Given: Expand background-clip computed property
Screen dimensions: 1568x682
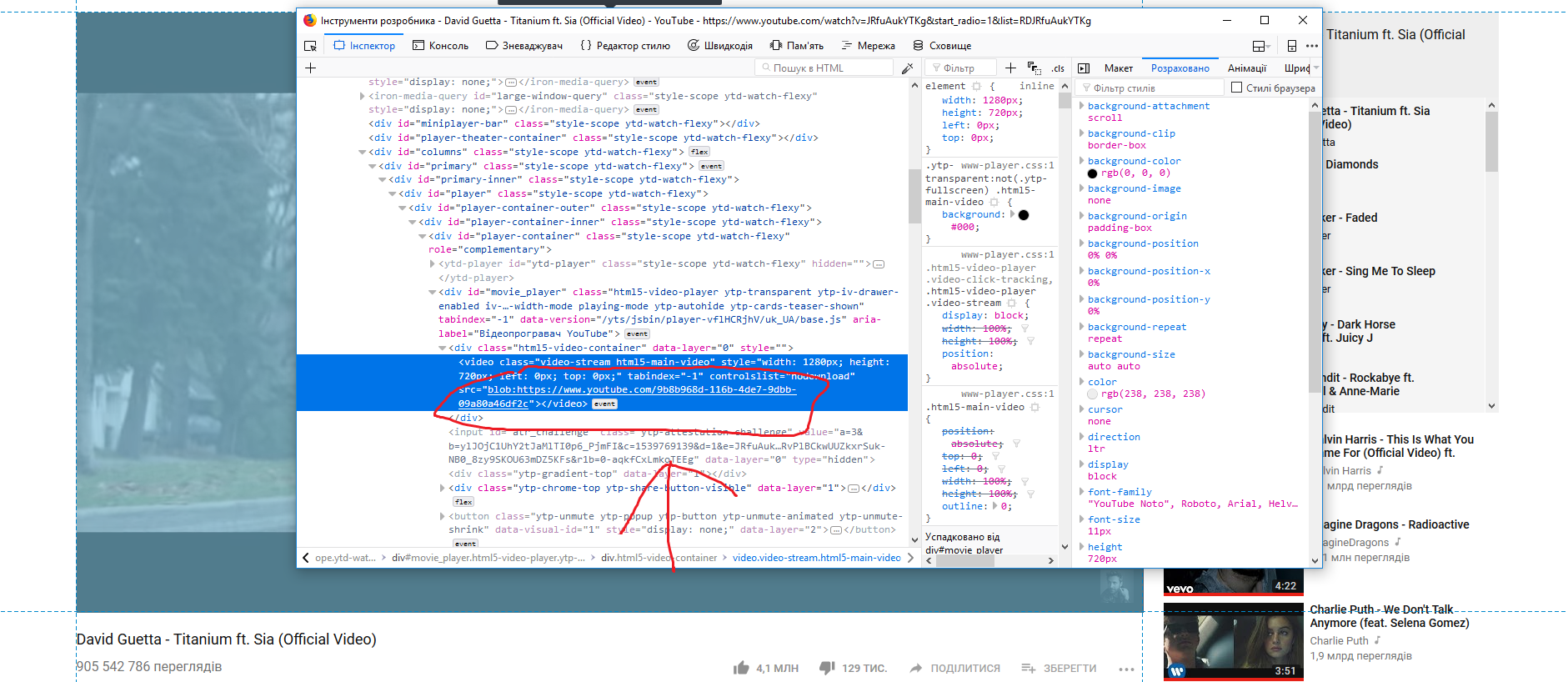Looking at the screenshot, I should click(x=1082, y=133).
